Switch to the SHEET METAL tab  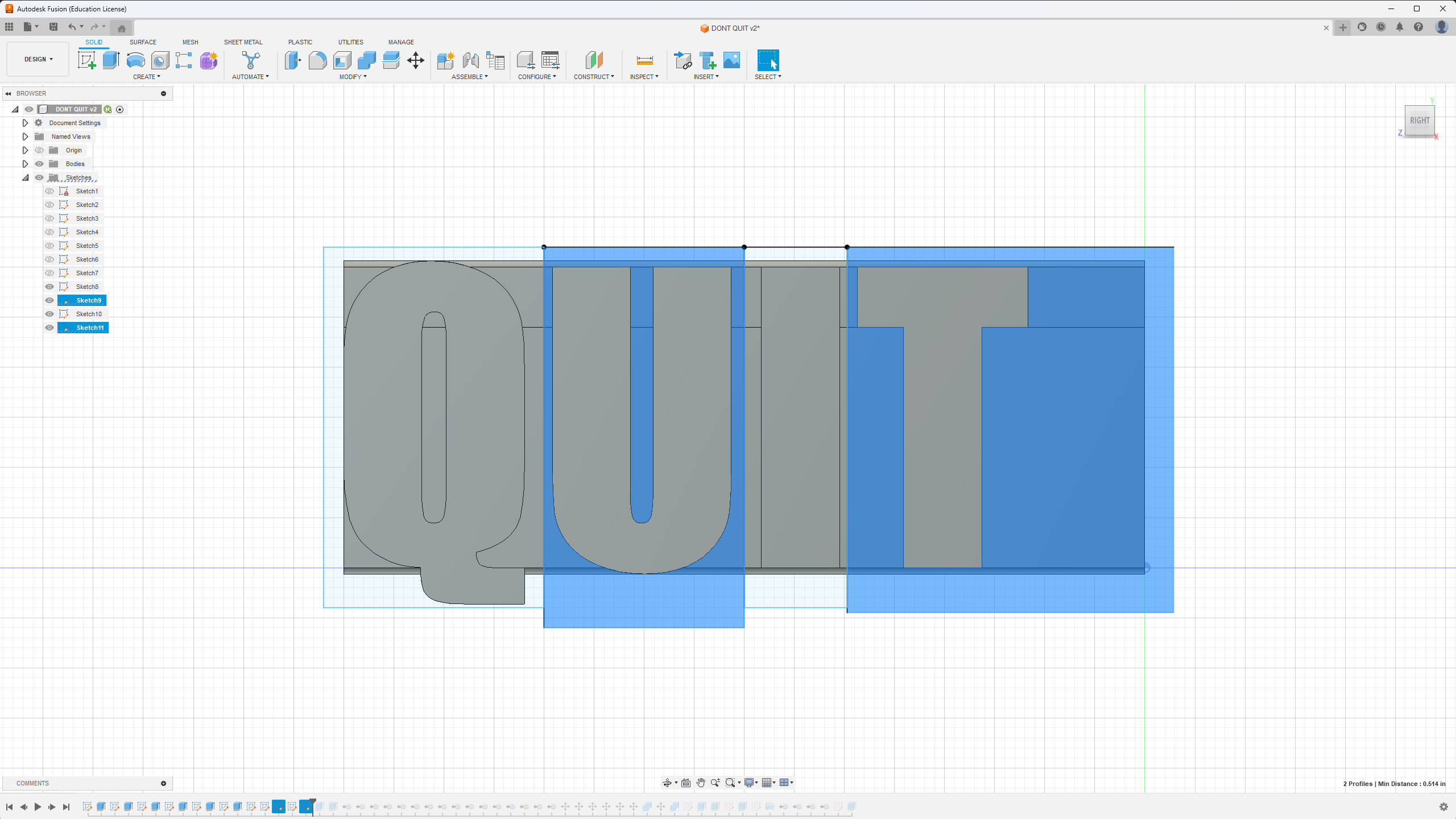(x=243, y=42)
